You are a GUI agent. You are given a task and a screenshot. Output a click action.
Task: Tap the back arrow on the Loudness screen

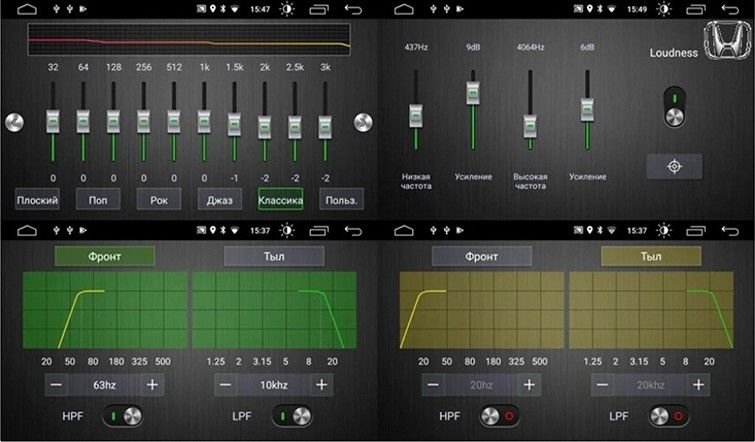click(x=730, y=9)
